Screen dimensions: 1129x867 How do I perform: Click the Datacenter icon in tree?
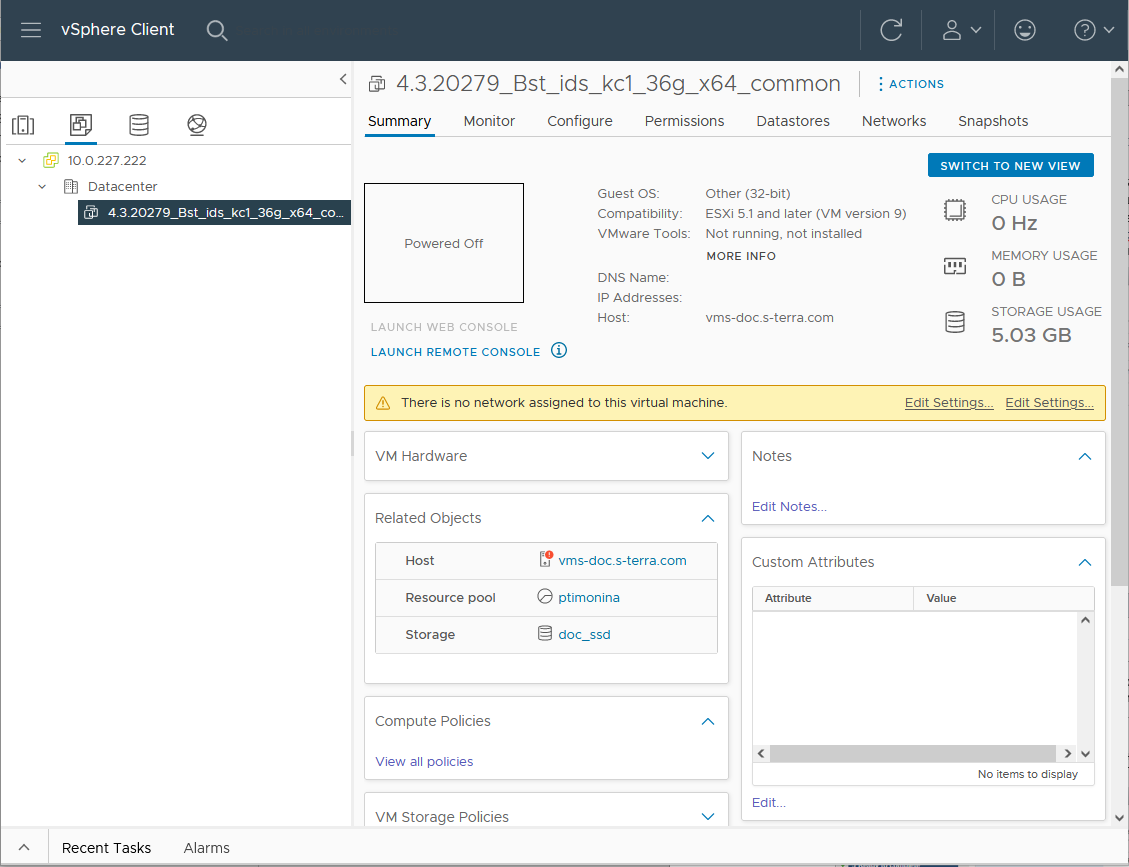pyautogui.click(x=71, y=187)
